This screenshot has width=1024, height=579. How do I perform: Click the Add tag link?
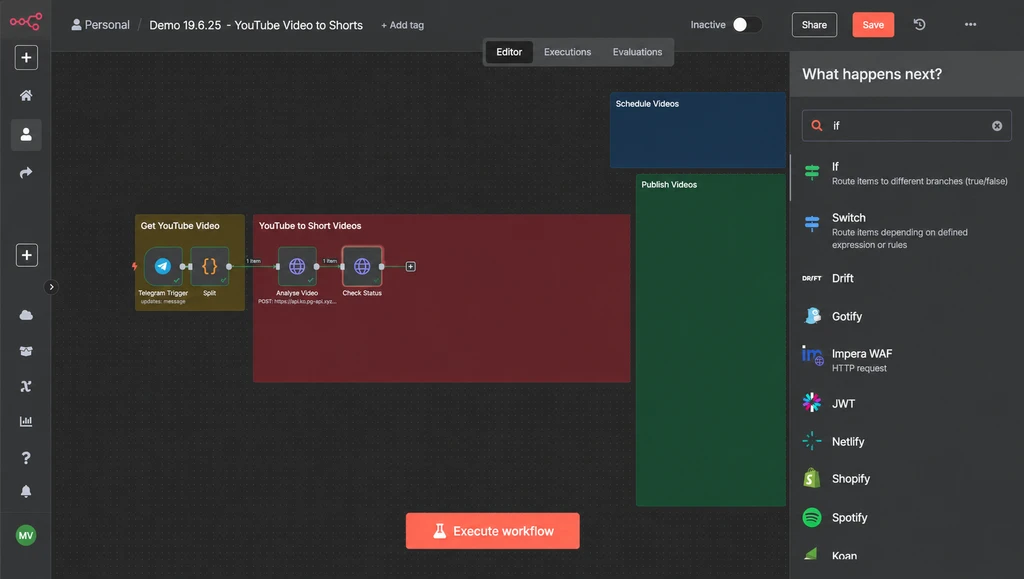(x=402, y=25)
